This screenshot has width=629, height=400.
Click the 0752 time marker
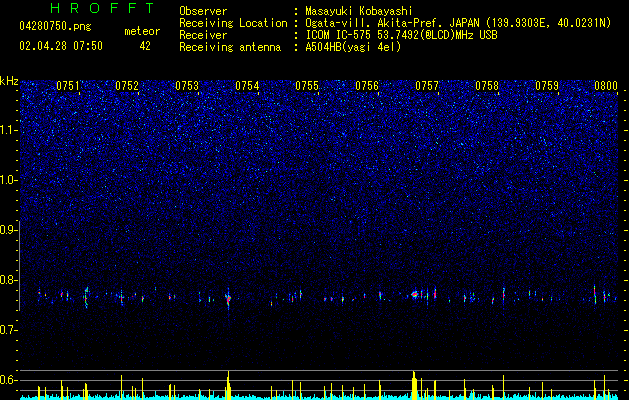(127, 86)
